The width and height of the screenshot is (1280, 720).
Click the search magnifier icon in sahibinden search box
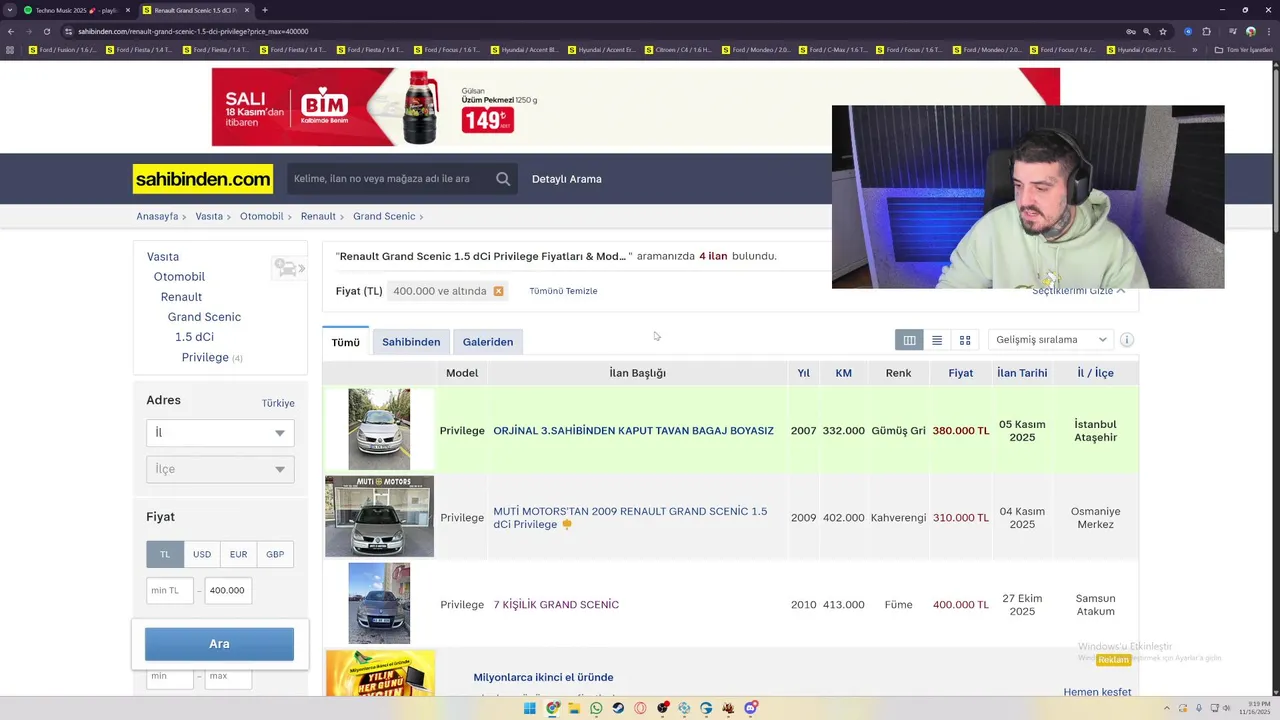pos(503,179)
